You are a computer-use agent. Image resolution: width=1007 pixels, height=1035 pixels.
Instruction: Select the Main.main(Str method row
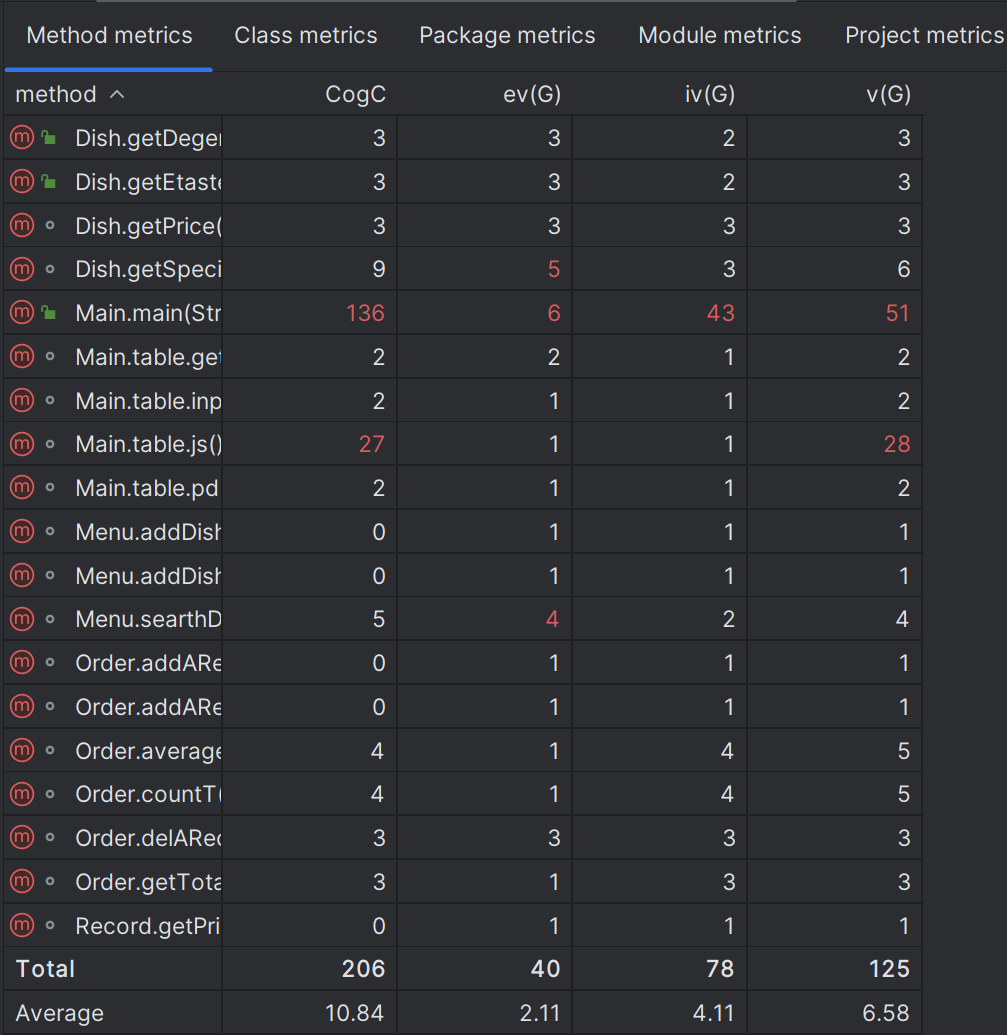point(463,312)
